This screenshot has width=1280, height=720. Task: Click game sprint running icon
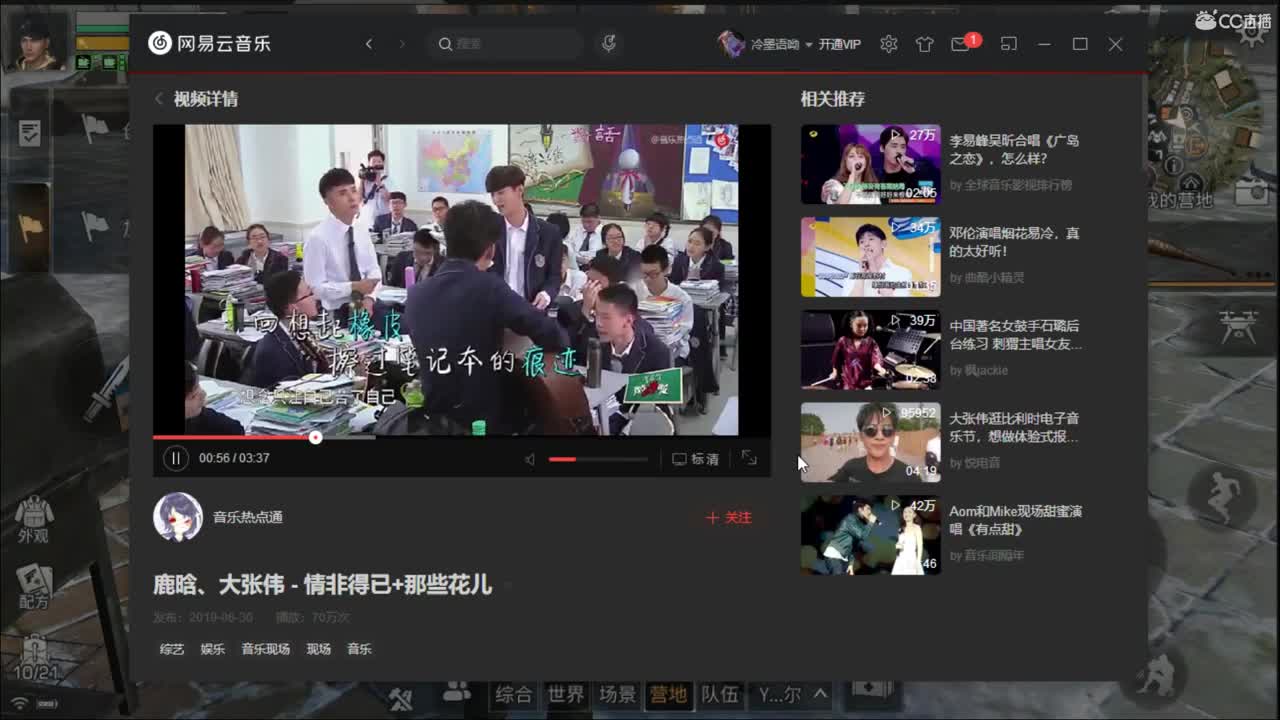1221,495
